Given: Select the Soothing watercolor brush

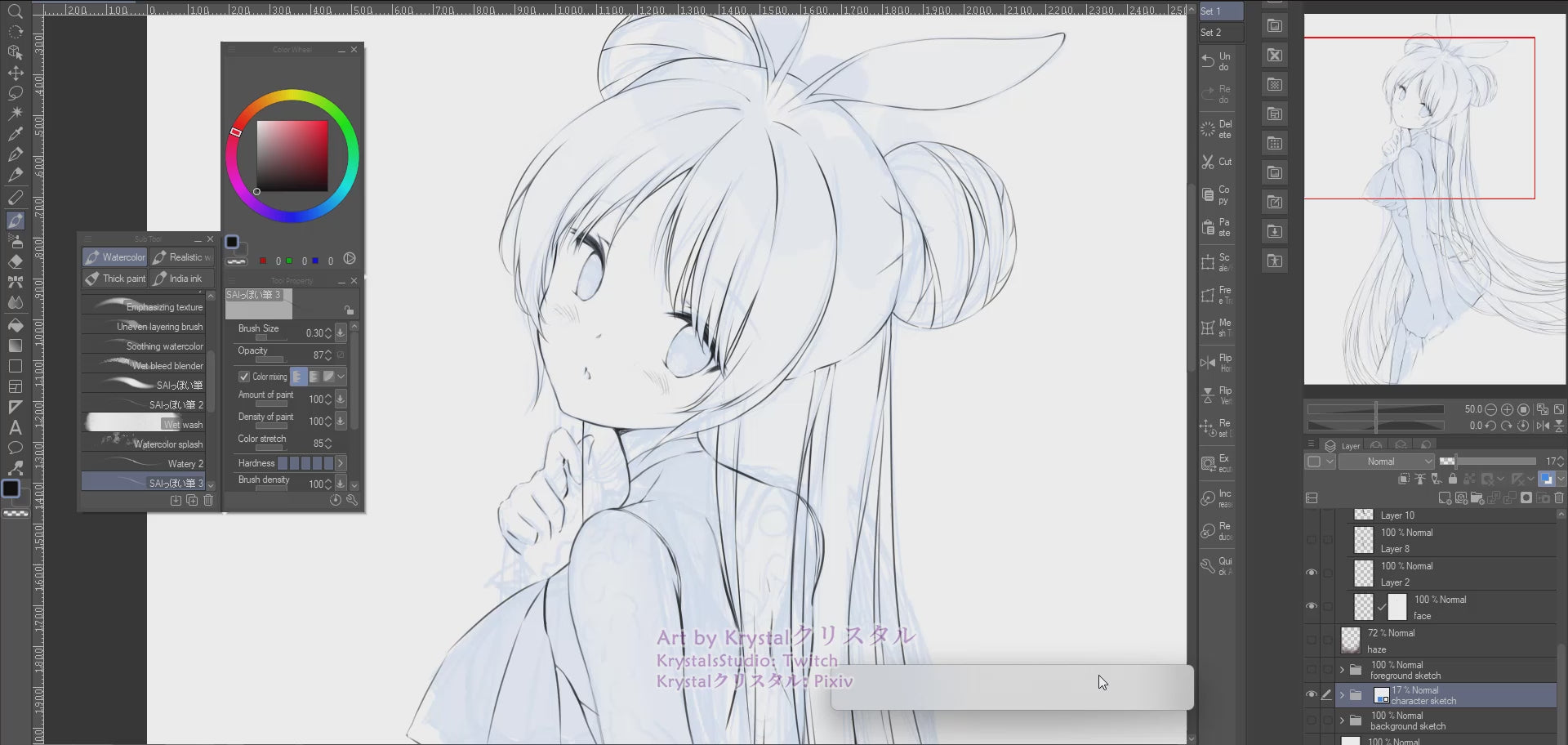Looking at the screenshot, I should click(x=143, y=346).
